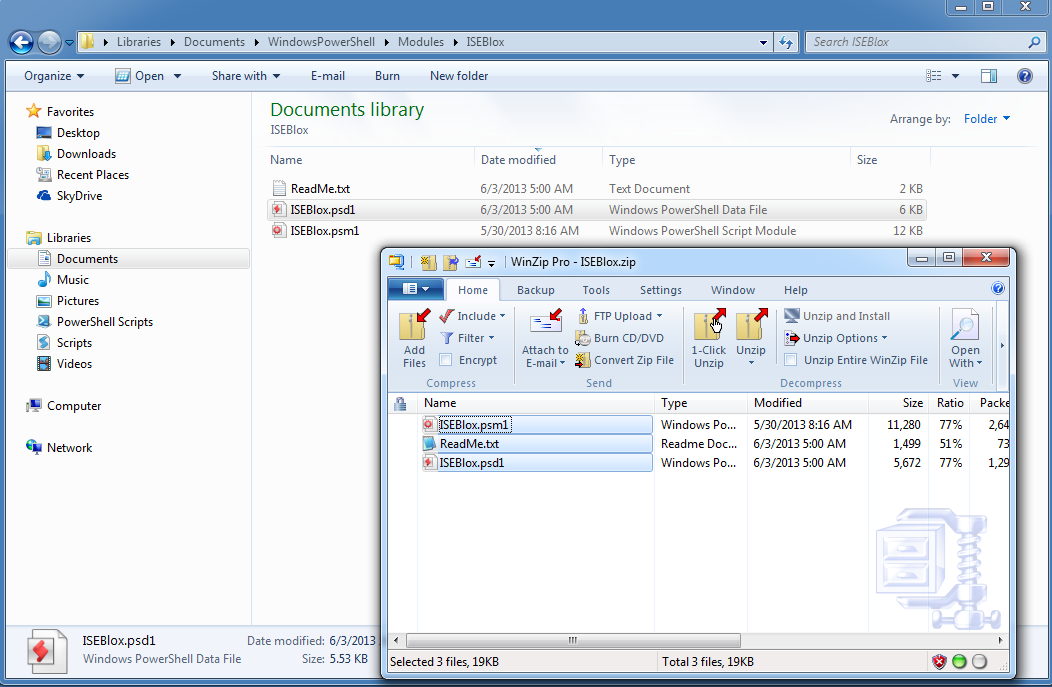Open the Filter dropdown in WinZip
Image resolution: width=1052 pixels, height=687 pixels.
[x=468, y=338]
